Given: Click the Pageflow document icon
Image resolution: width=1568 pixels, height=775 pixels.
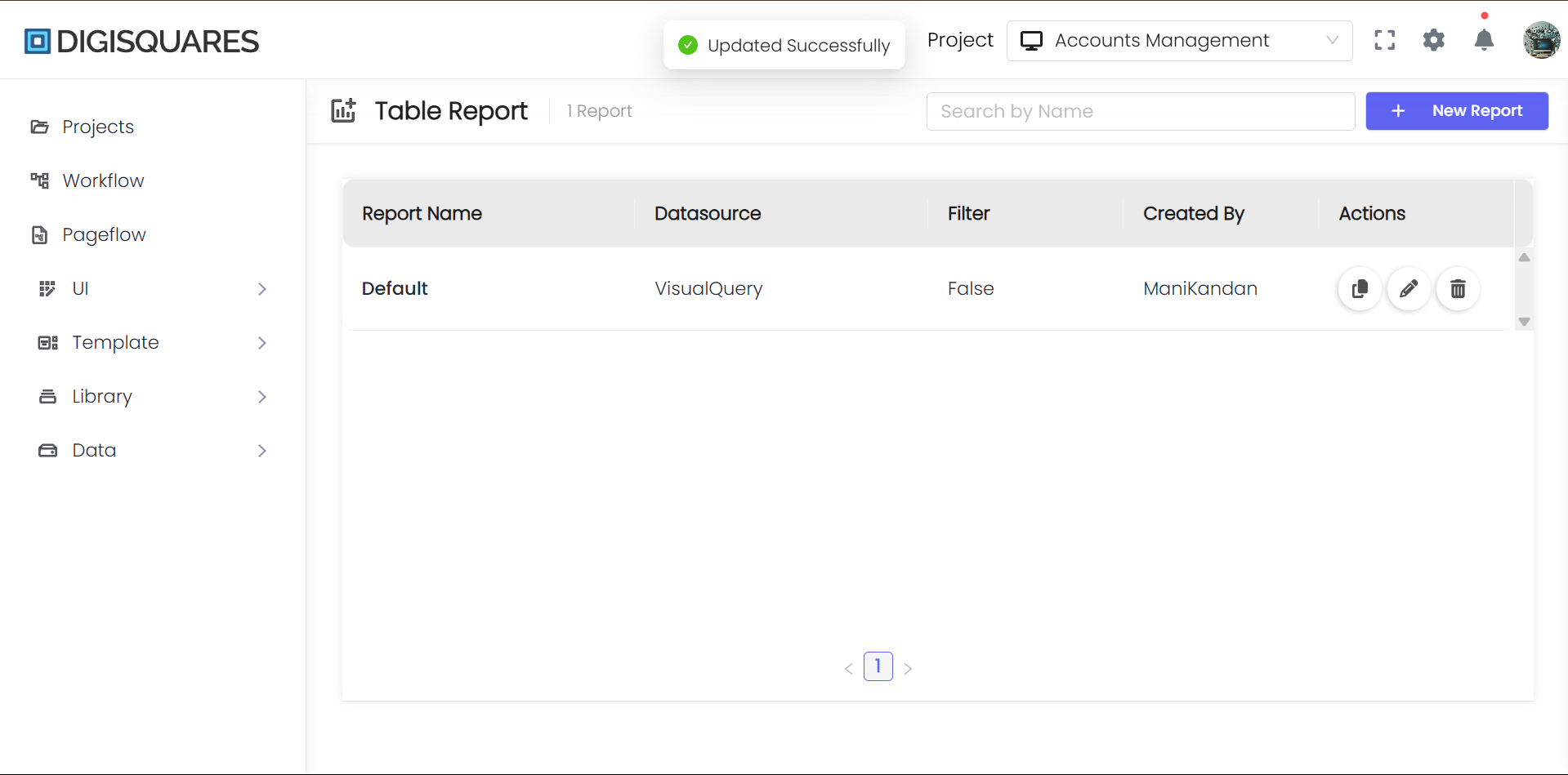Looking at the screenshot, I should pos(39,234).
